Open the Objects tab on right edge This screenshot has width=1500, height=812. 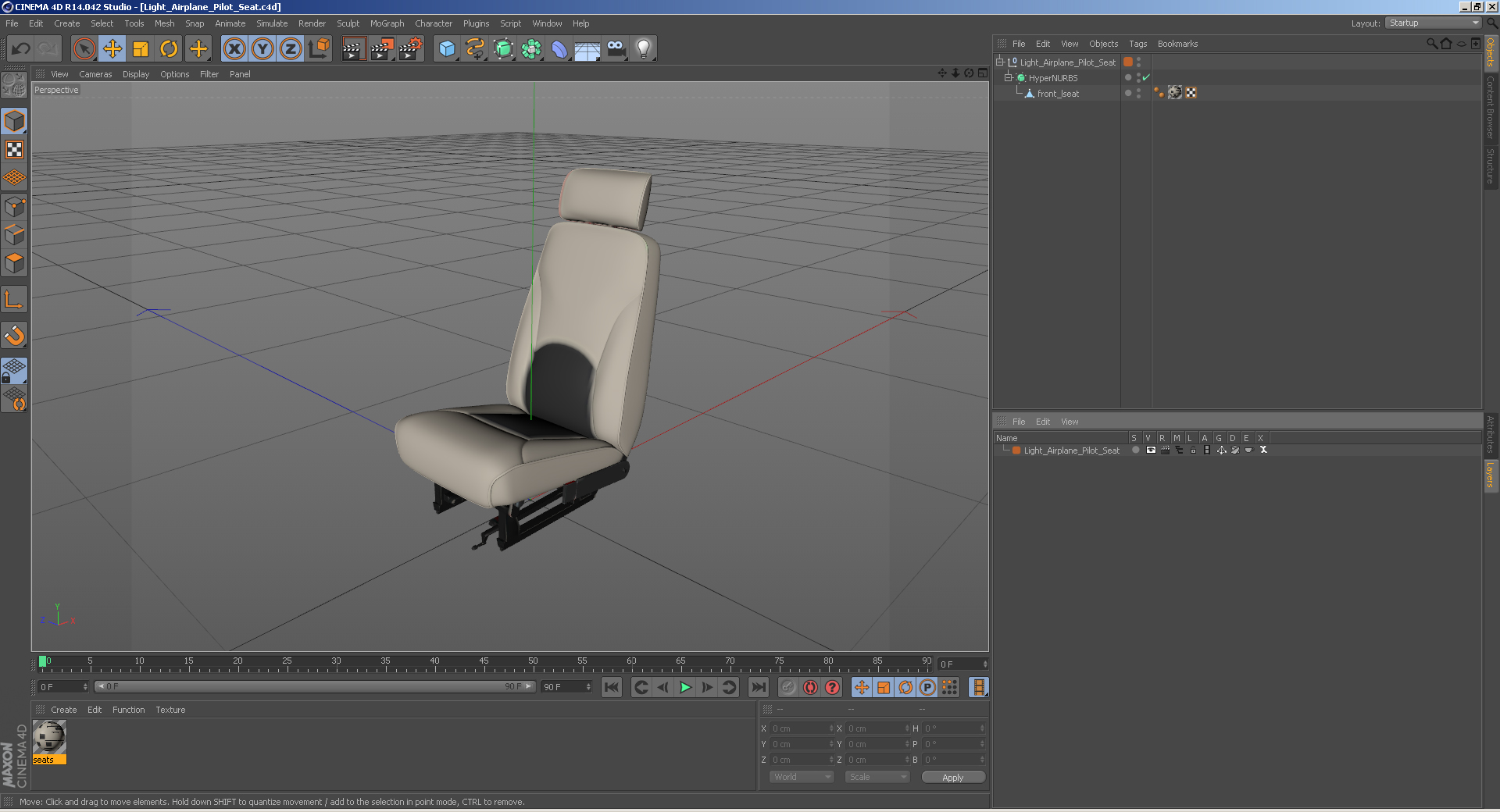pyautogui.click(x=1491, y=52)
